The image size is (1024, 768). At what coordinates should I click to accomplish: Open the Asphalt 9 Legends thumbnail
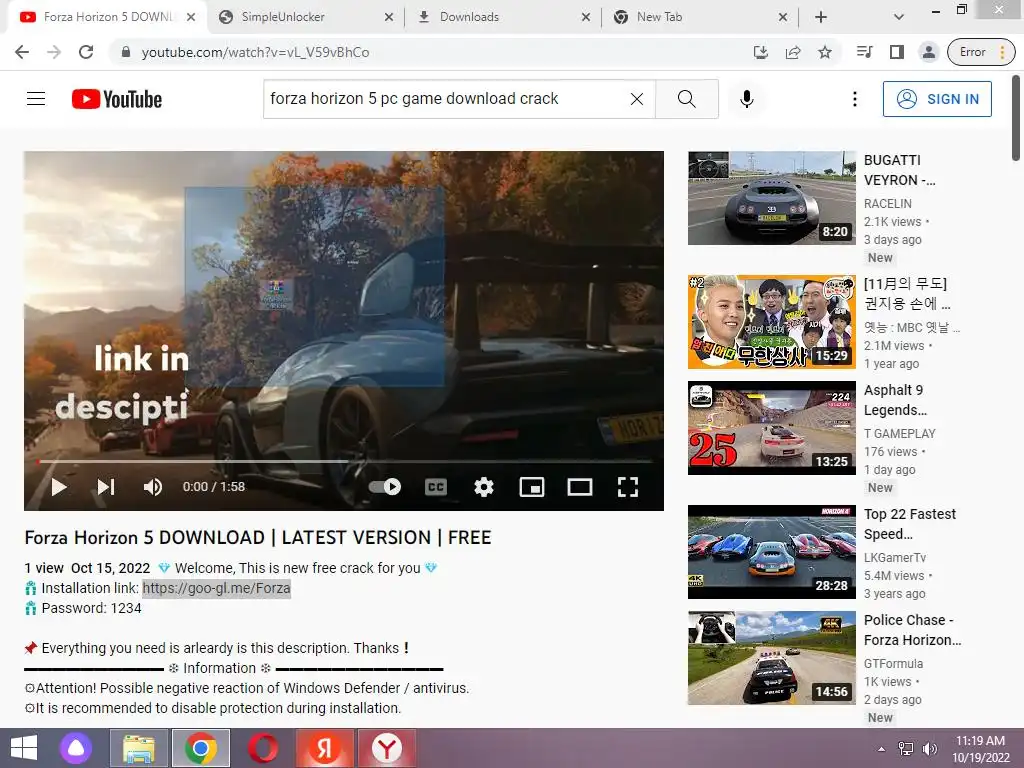point(771,428)
